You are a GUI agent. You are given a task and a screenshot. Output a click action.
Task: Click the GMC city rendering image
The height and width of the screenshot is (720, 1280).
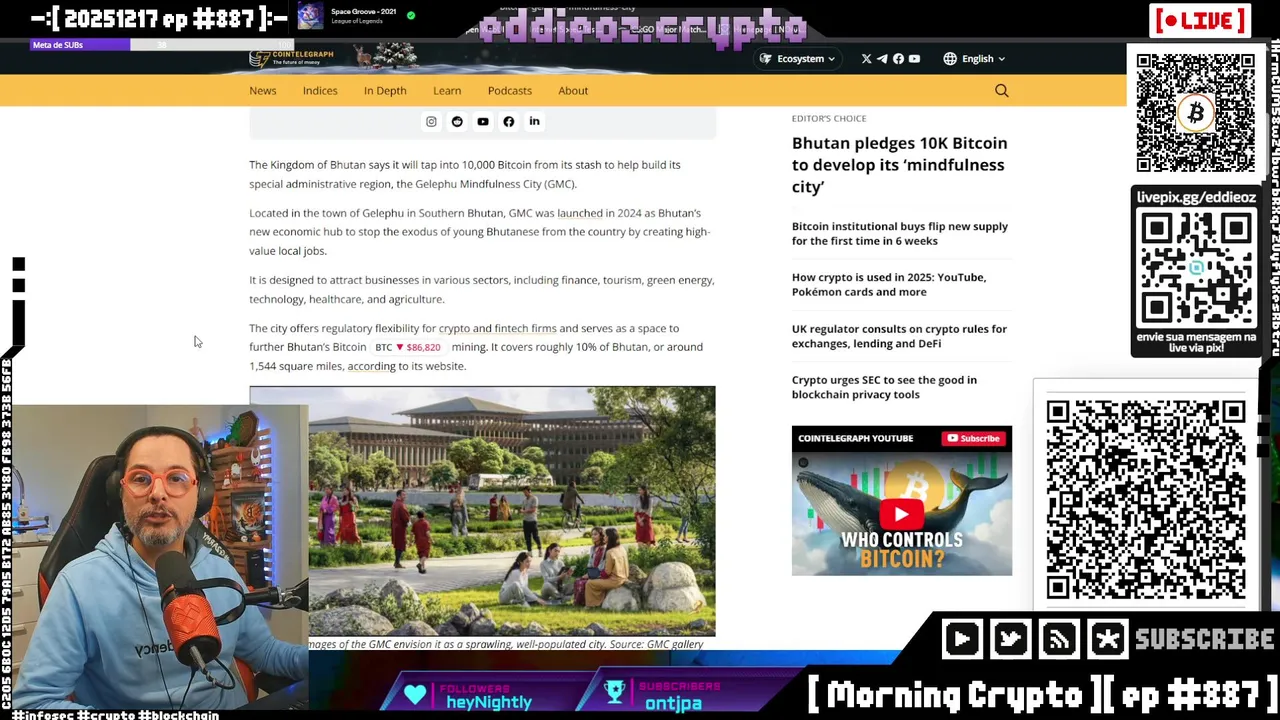pos(482,511)
